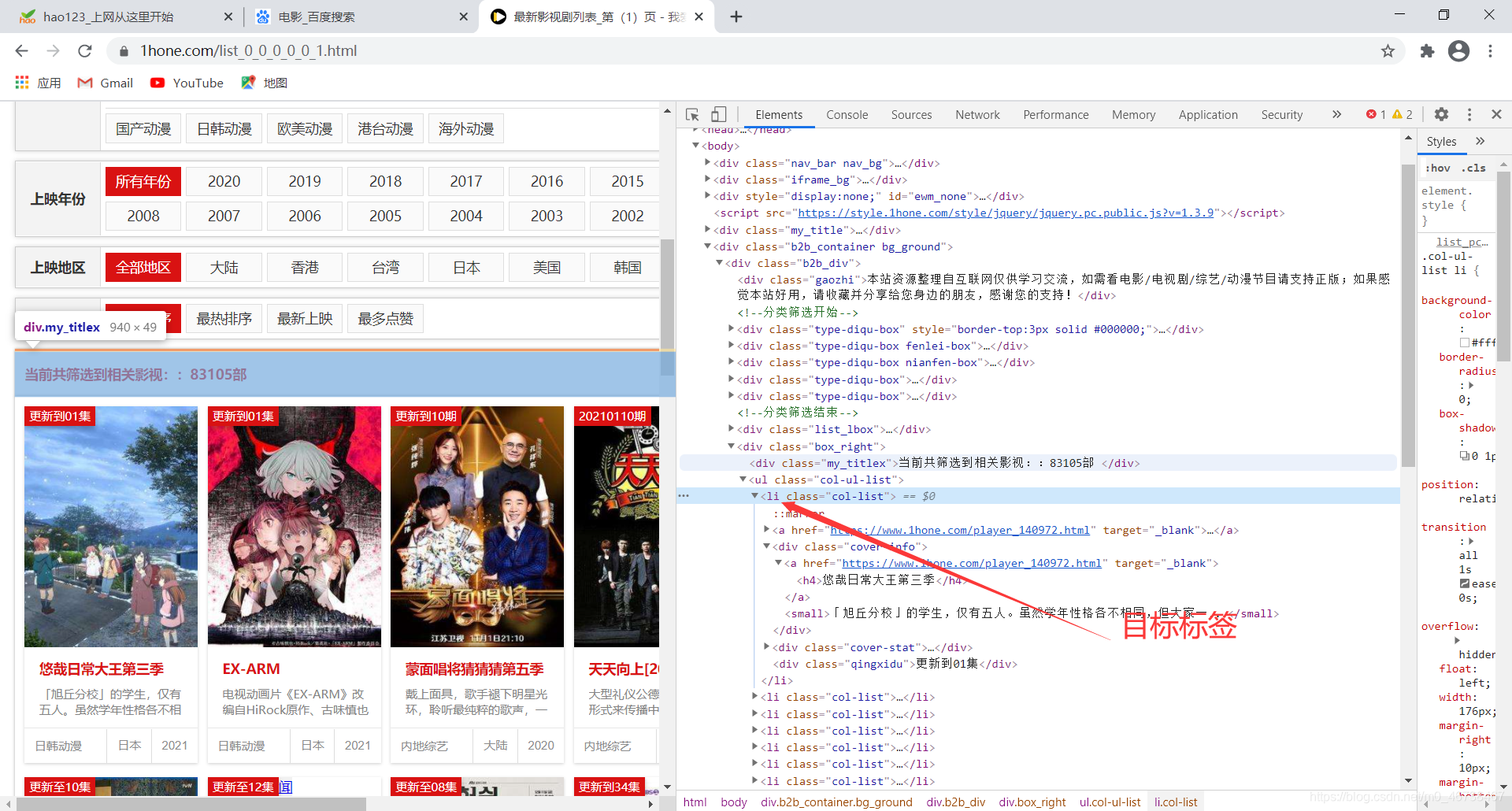The height and width of the screenshot is (811, 1512).
Task: Sort by 最热排序
Action: tap(224, 319)
